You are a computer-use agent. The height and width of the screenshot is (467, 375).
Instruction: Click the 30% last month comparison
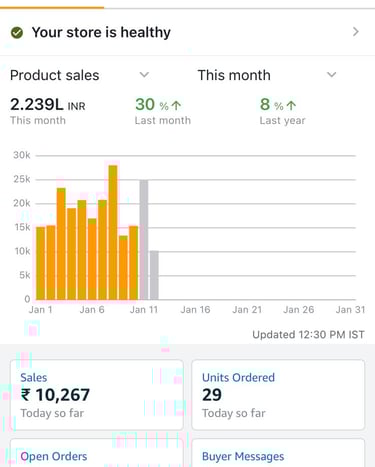click(x=158, y=105)
